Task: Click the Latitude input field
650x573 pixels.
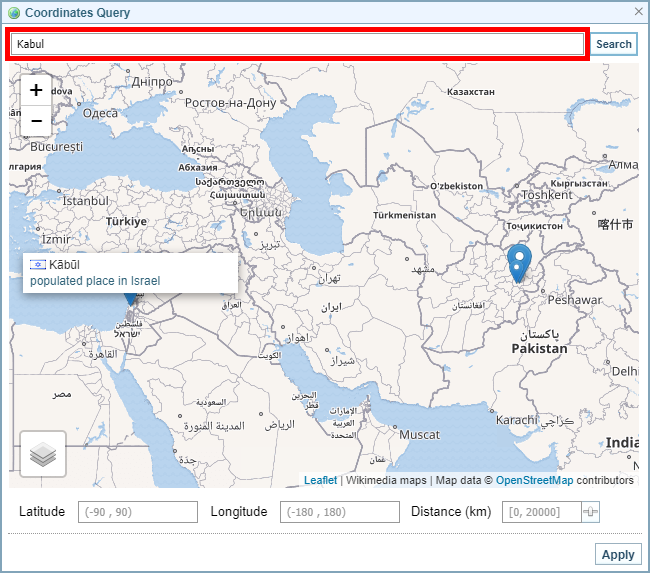Action: point(137,512)
